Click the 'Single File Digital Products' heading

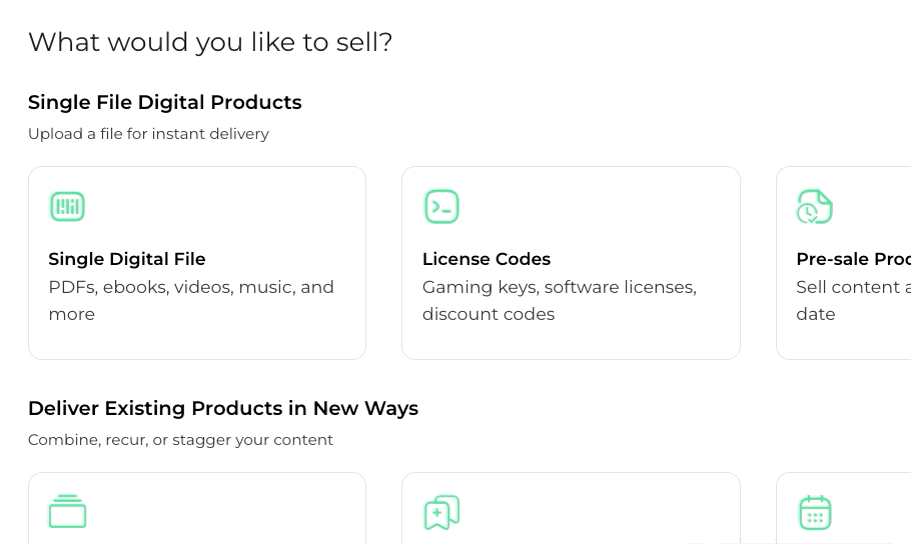[165, 102]
